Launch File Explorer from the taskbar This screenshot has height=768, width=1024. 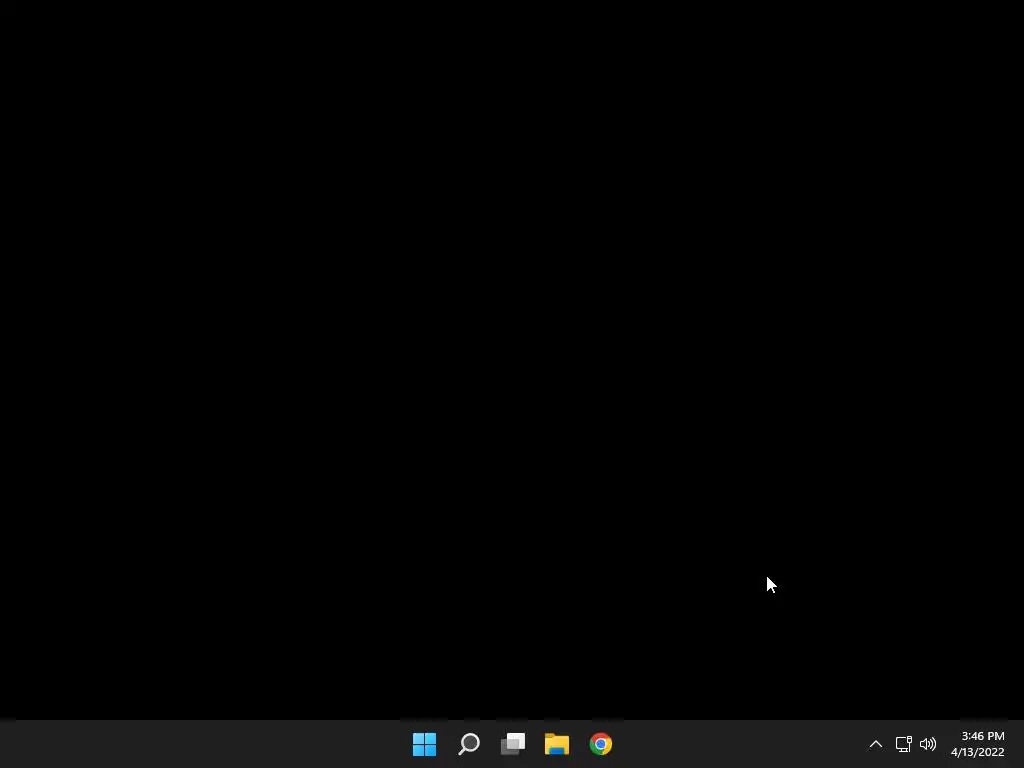[557, 744]
